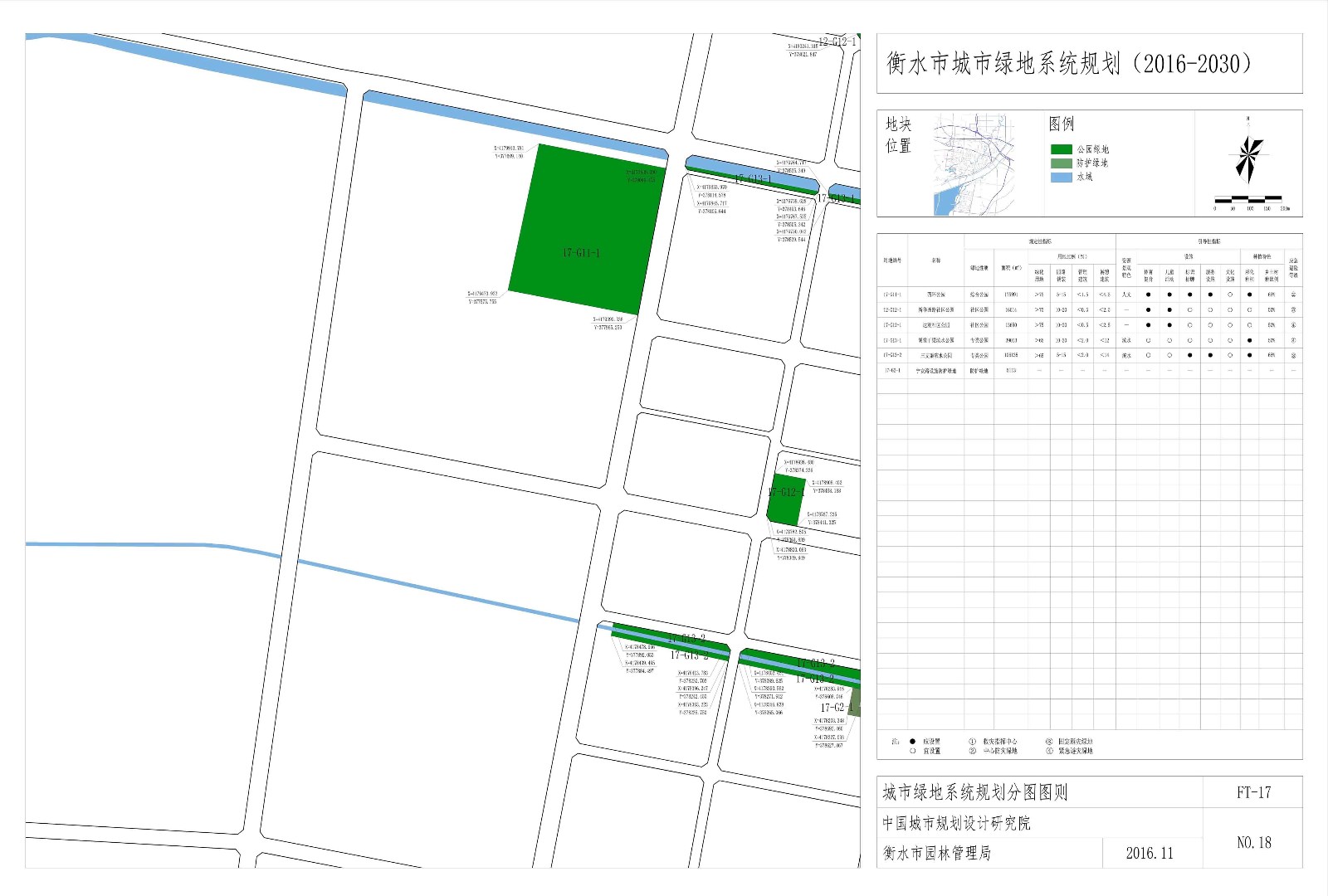Click the light green 防护绿地 legend swatch
Viewport: 1328px width, 896px height.
click(1061, 163)
